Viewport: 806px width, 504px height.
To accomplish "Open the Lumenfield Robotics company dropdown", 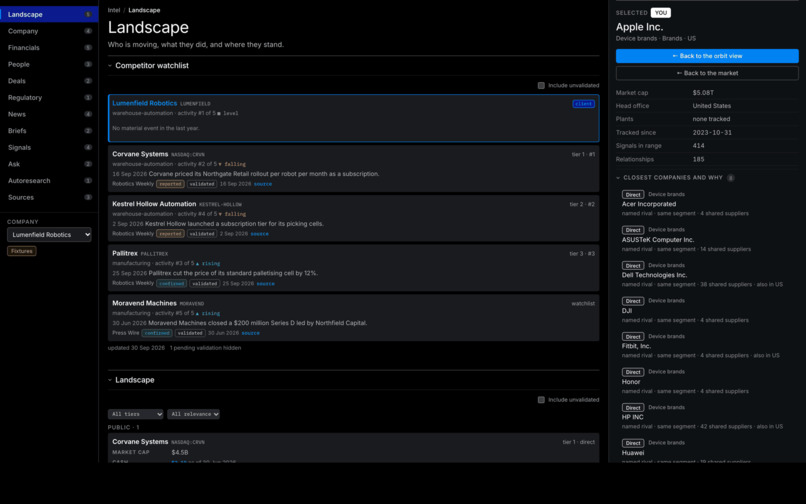I will pyautogui.click(x=49, y=235).
